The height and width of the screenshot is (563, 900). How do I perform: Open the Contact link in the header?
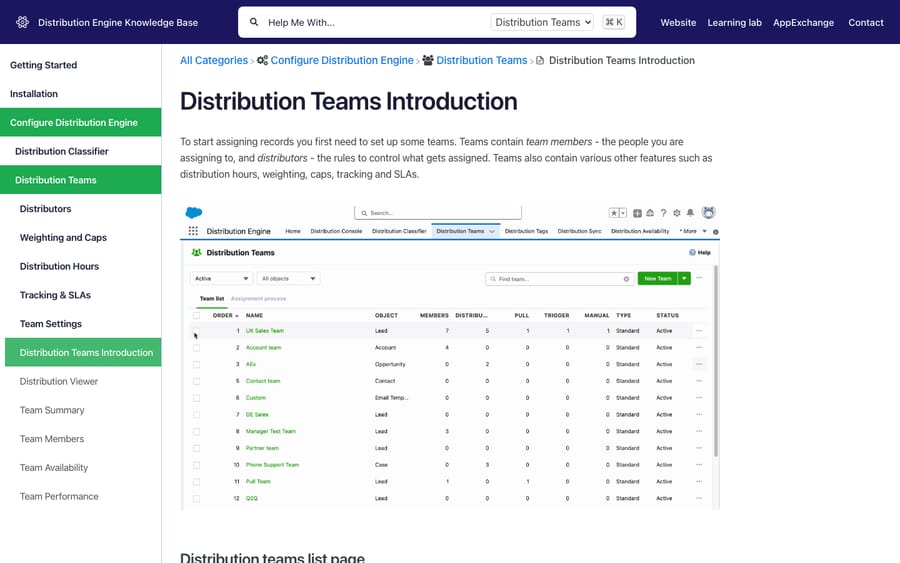[x=866, y=22]
